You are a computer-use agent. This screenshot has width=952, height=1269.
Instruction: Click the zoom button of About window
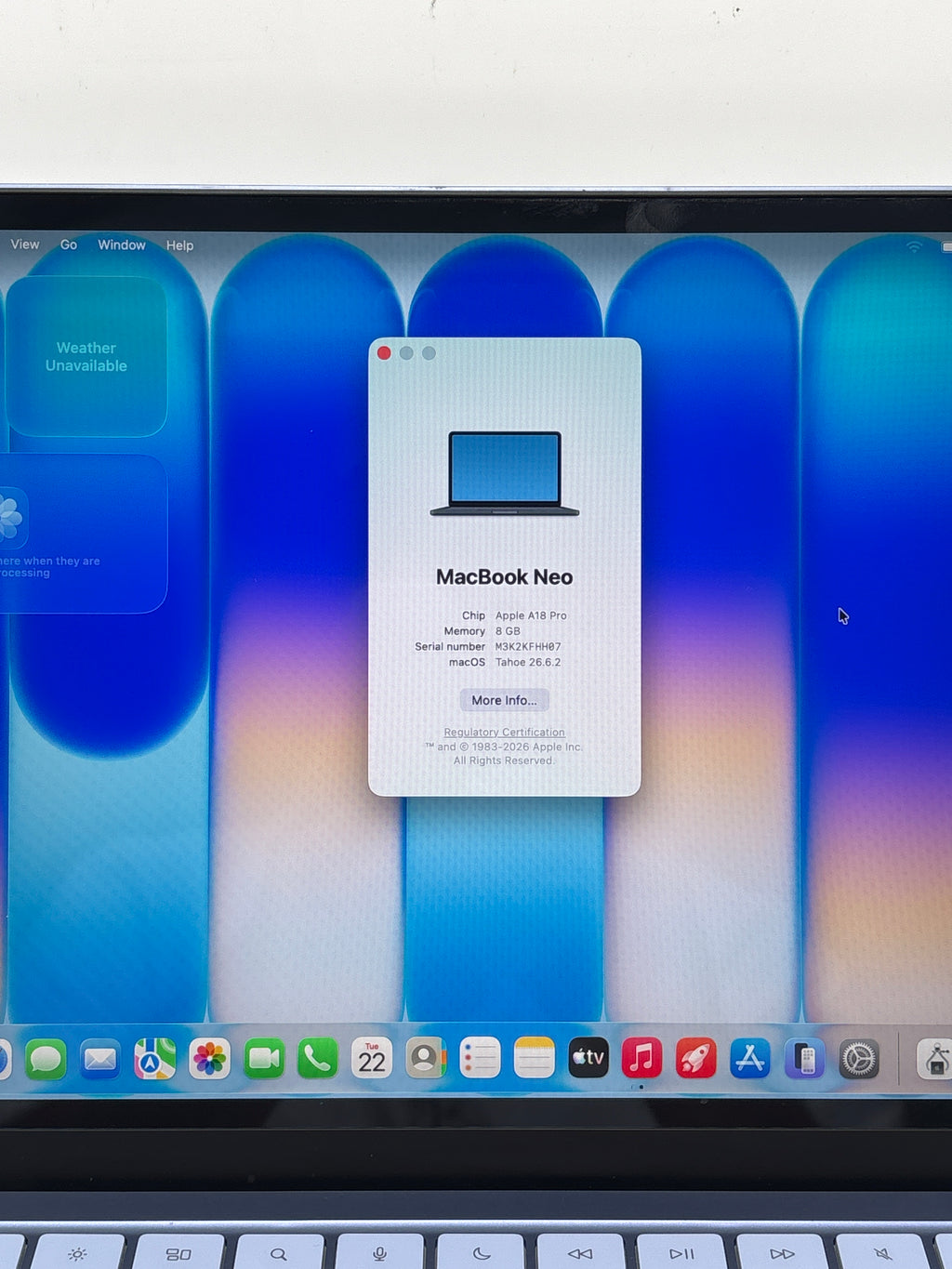tap(429, 353)
